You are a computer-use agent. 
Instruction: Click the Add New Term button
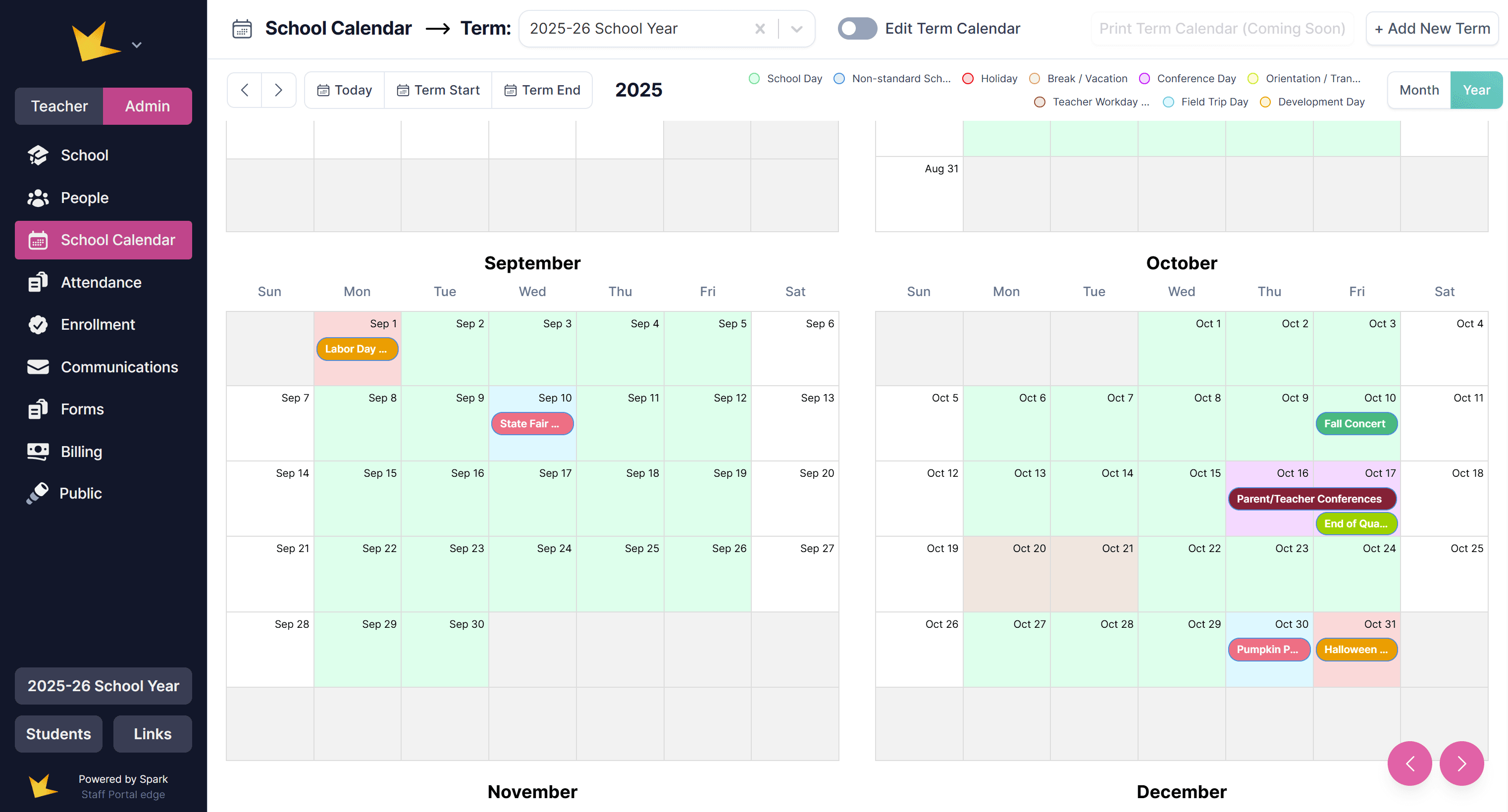[x=1432, y=28]
